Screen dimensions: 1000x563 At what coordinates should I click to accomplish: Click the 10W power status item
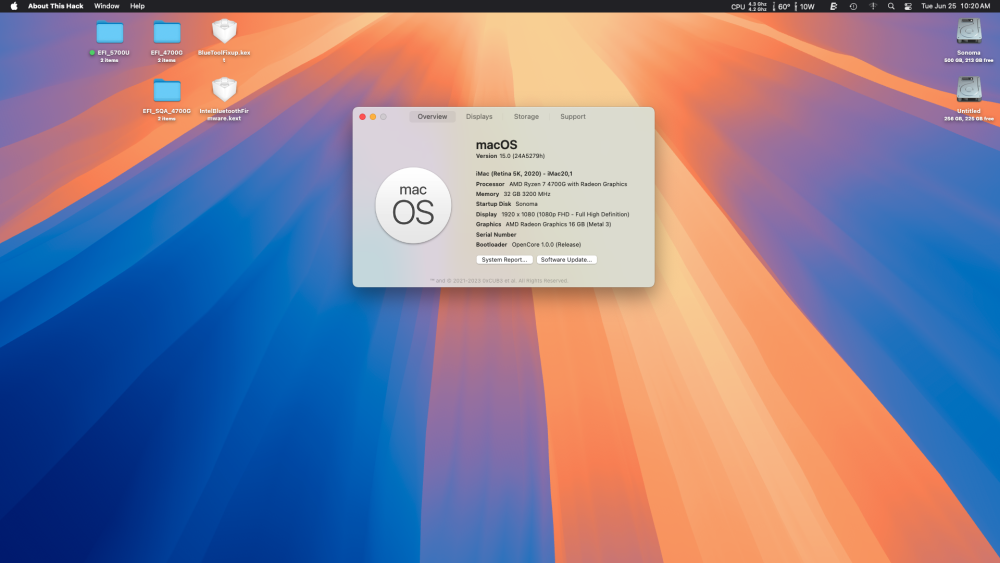805,6
